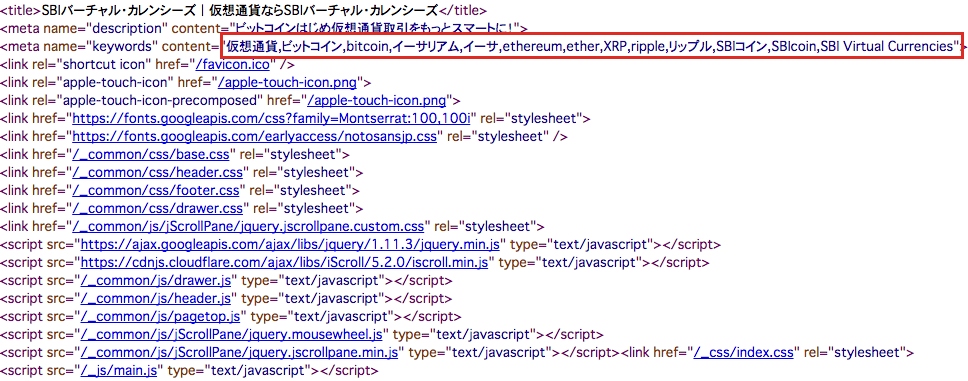
Task: Open the jquery.mousewheel.js link
Action: (232, 334)
